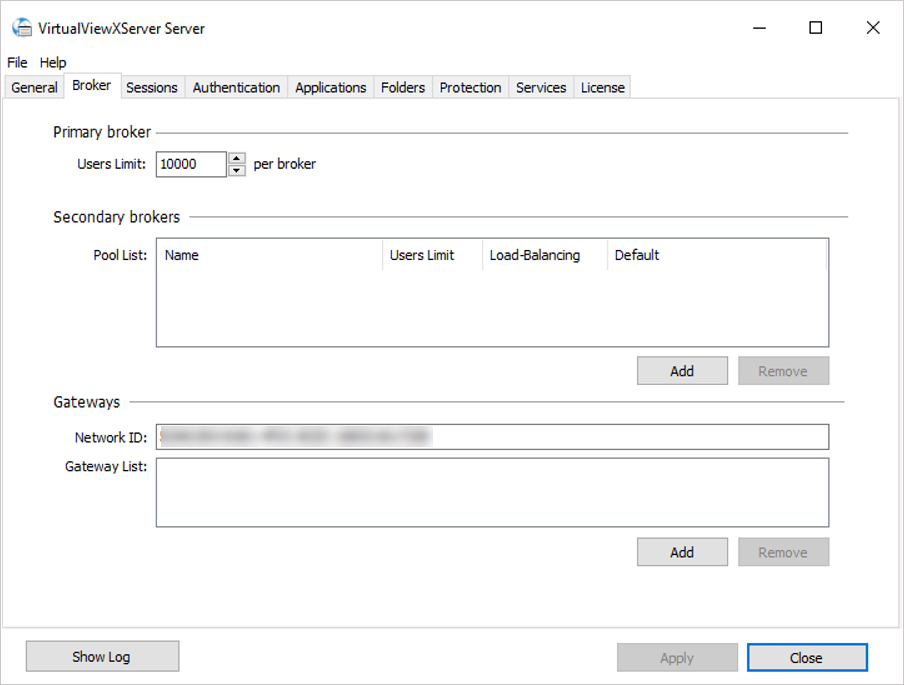This screenshot has width=904, height=685.
Task: Open the Help menu
Action: 52,62
